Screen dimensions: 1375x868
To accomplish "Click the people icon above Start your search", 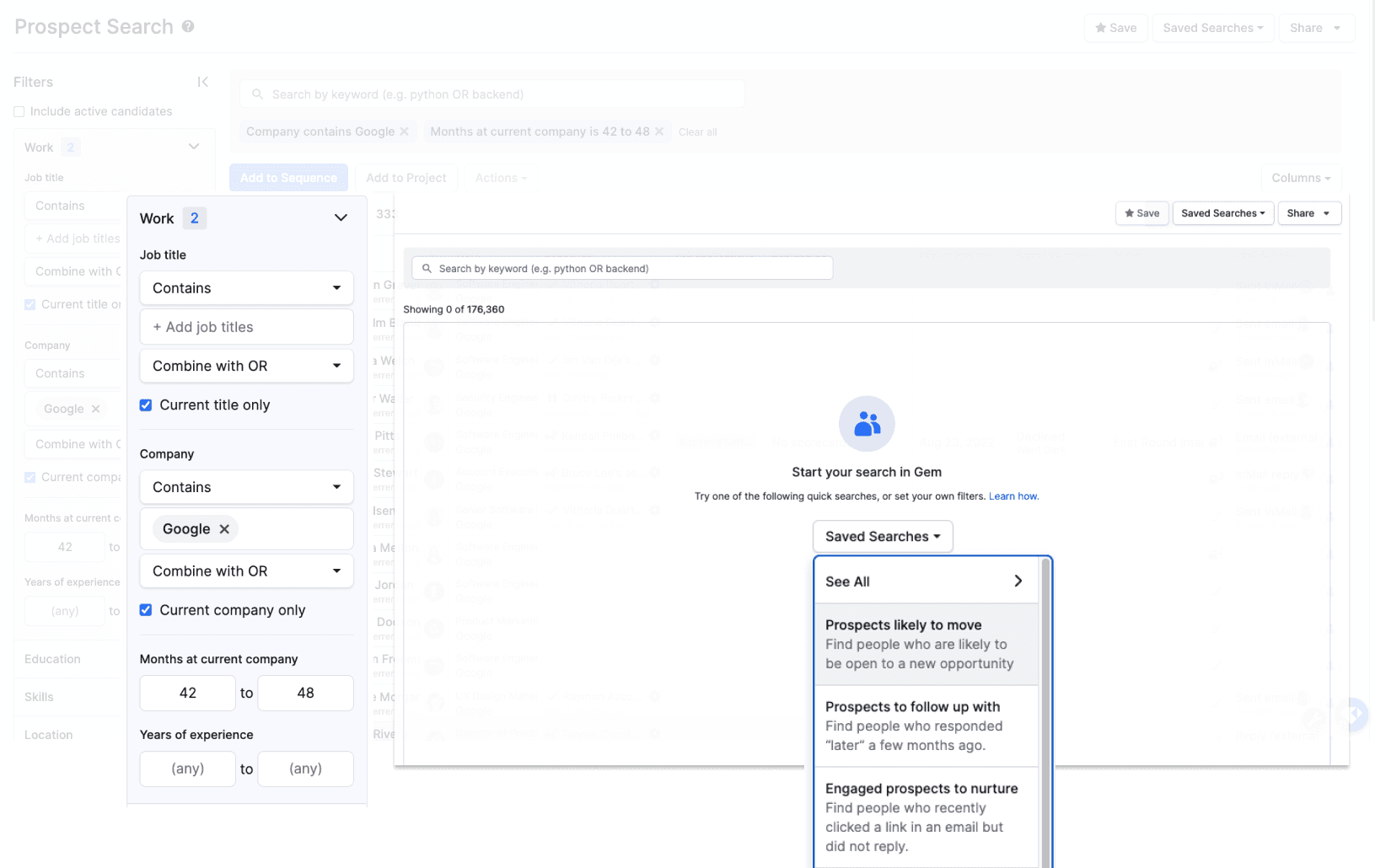I will (x=867, y=424).
